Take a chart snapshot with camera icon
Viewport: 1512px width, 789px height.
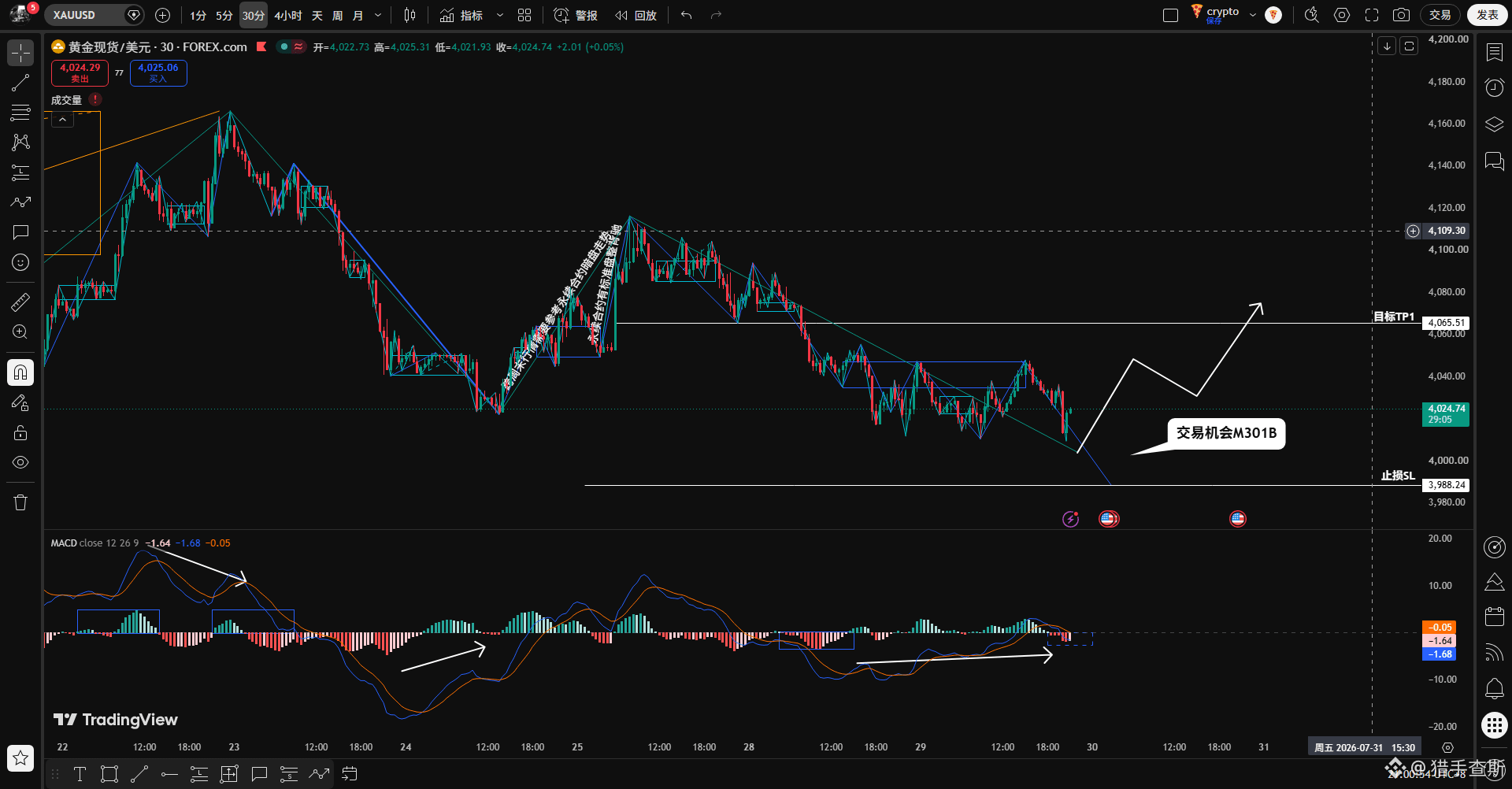click(1401, 15)
